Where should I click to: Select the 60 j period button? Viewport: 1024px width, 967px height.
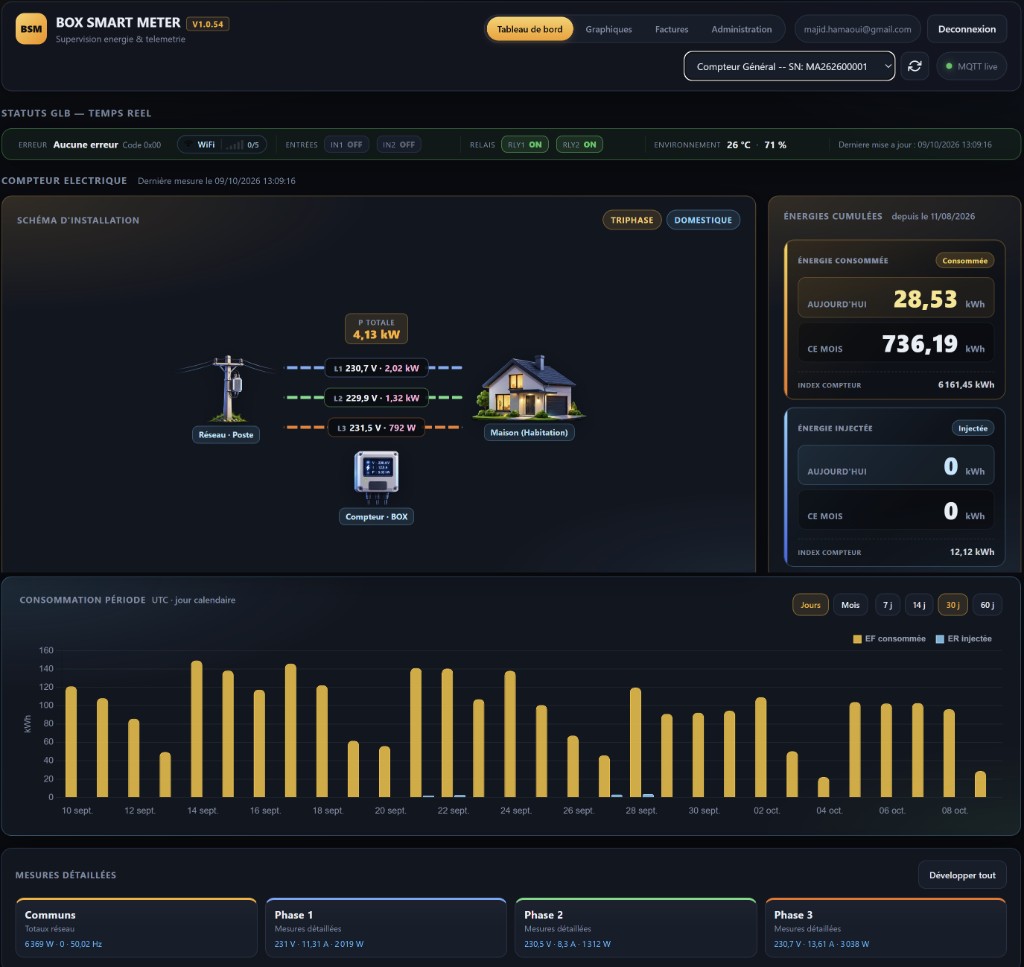pos(987,605)
